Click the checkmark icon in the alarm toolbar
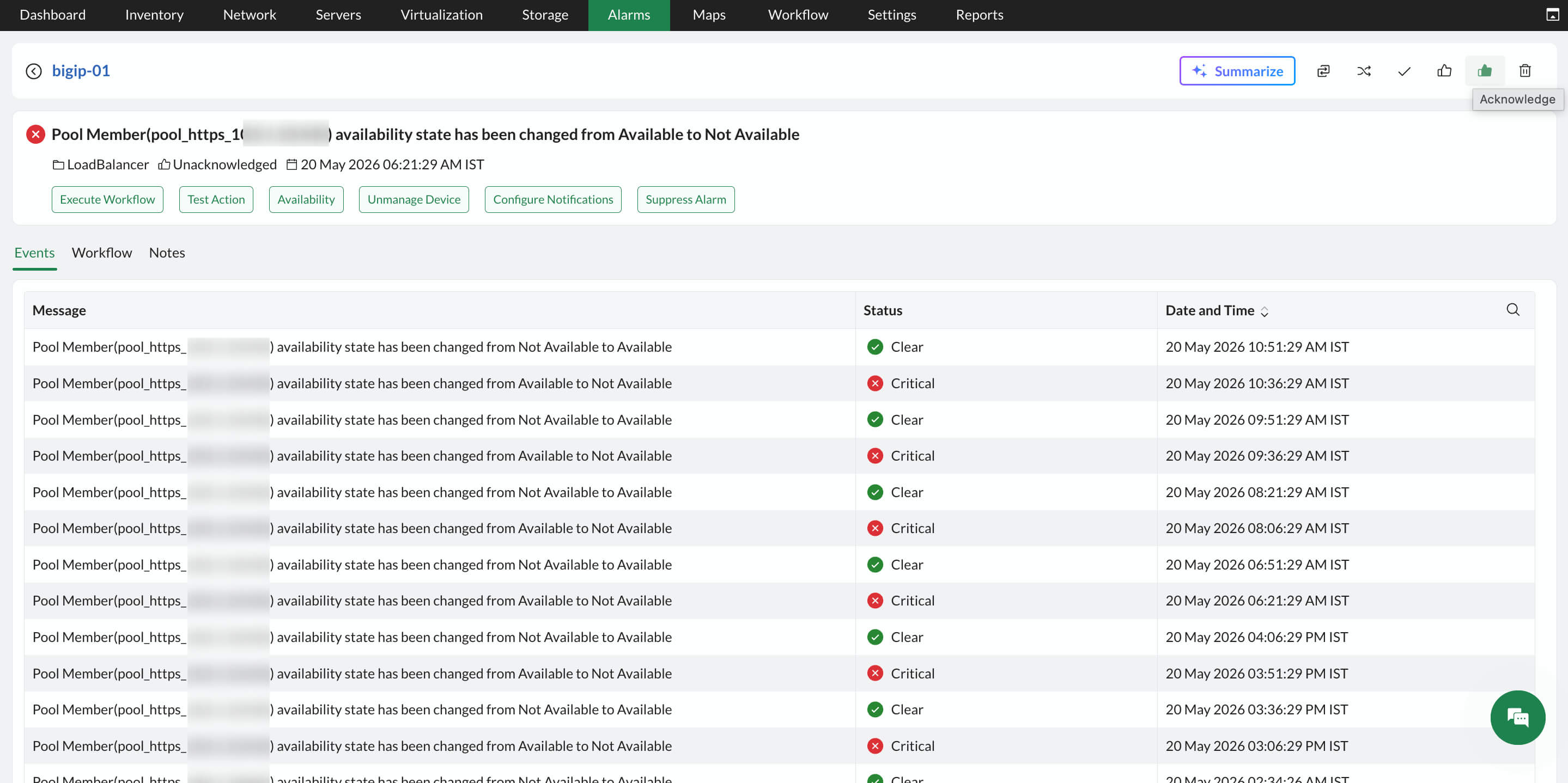This screenshot has height=783, width=1568. coord(1403,71)
